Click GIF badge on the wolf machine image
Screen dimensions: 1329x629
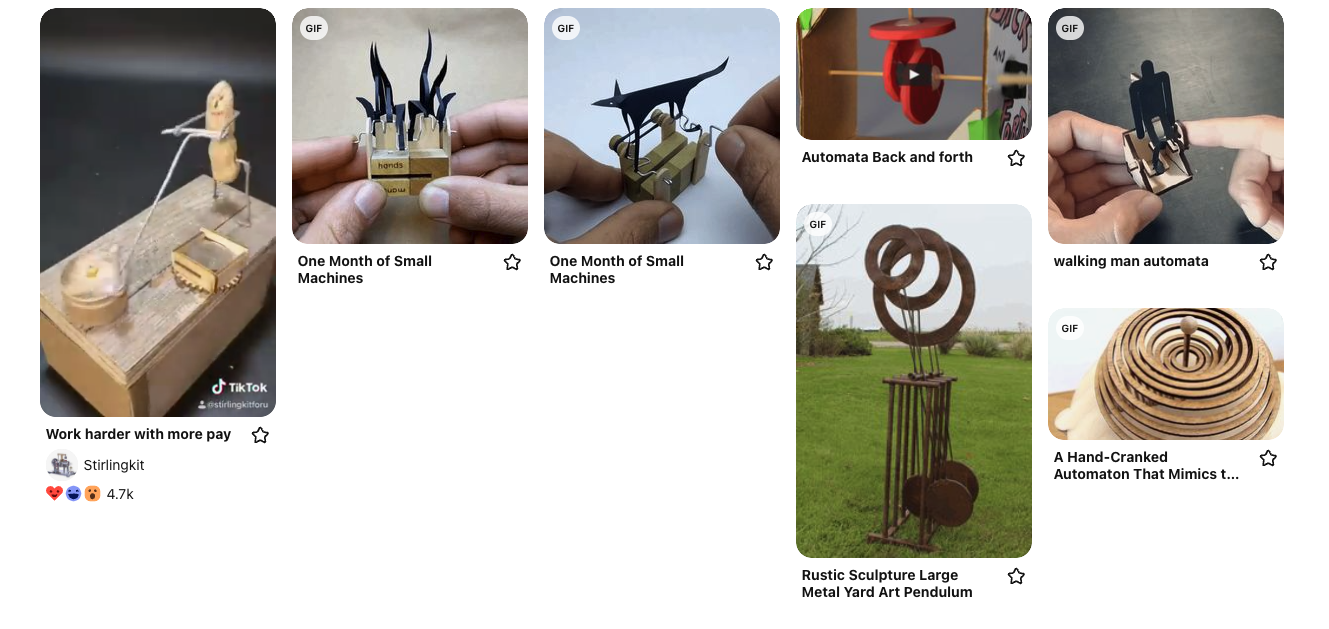tap(566, 28)
